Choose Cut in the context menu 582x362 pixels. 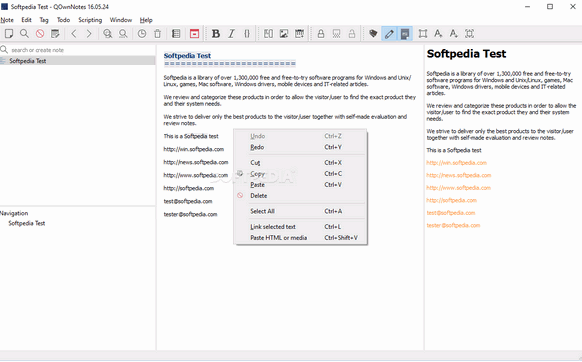point(301,163)
